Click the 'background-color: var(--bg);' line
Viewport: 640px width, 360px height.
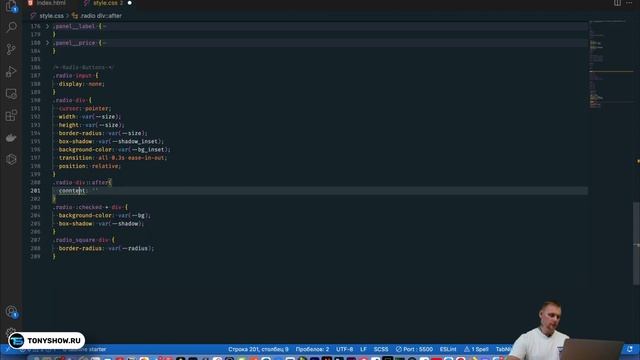tap(104, 216)
